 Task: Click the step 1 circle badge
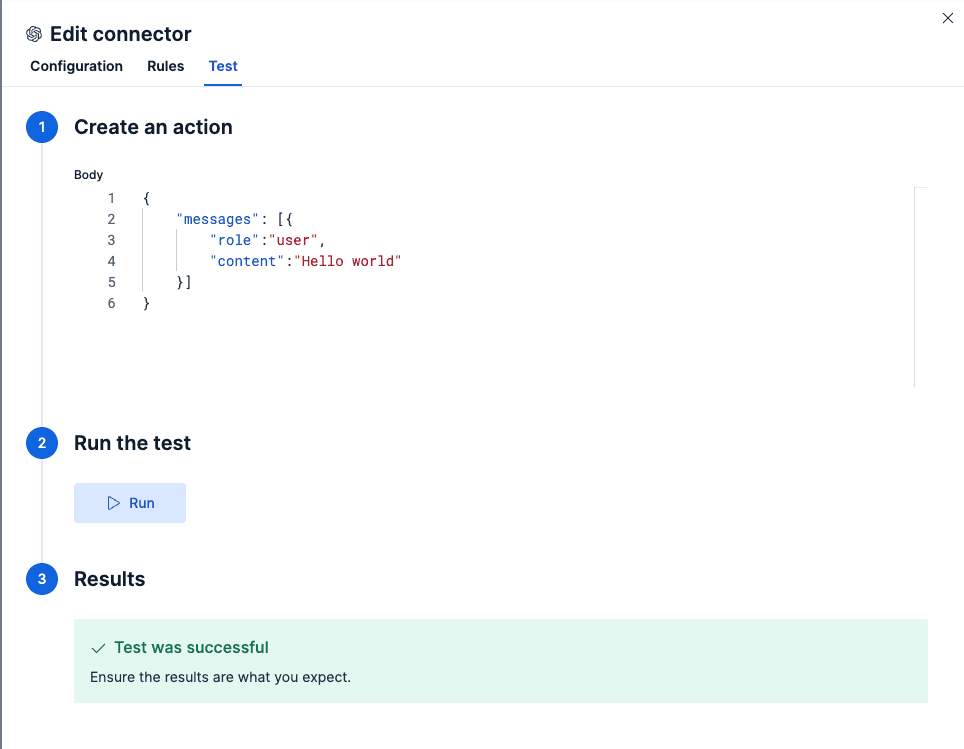[42, 128]
